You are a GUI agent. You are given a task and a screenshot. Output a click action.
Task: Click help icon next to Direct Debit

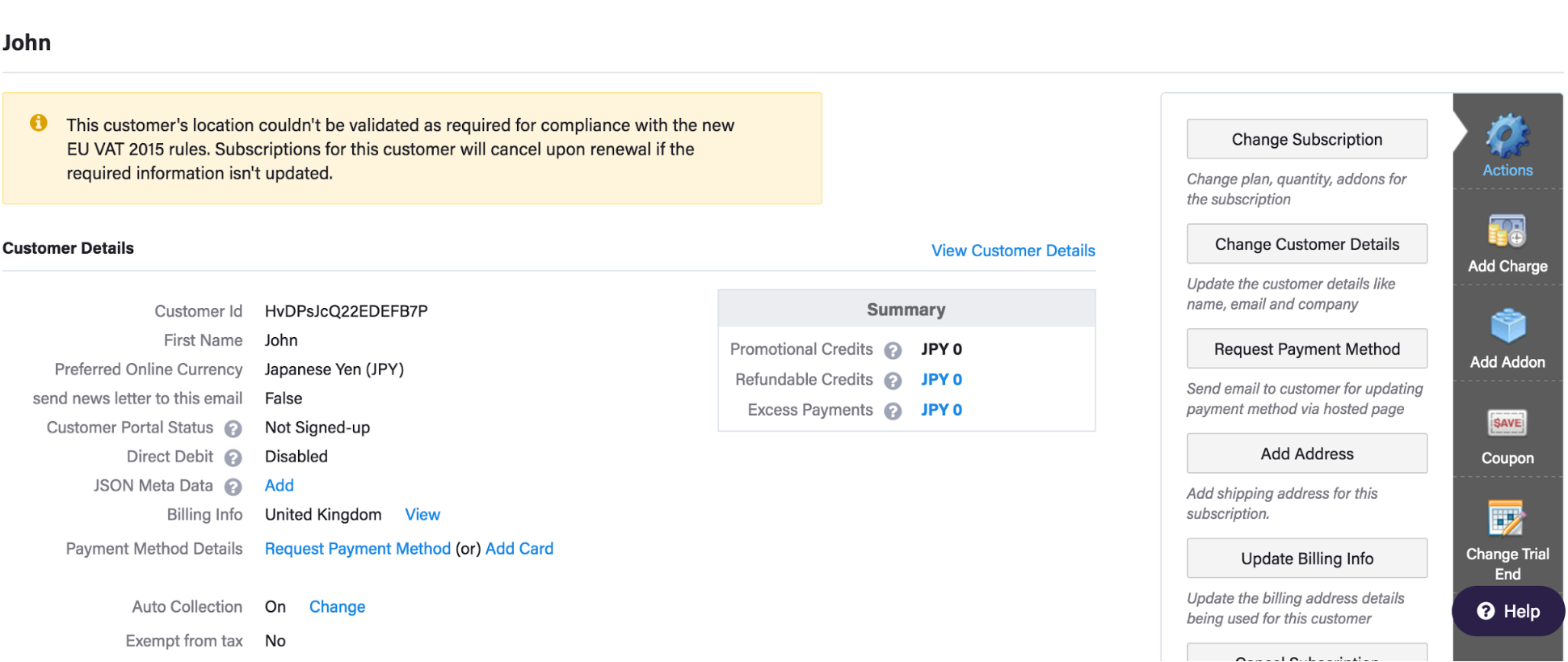pyautogui.click(x=233, y=457)
